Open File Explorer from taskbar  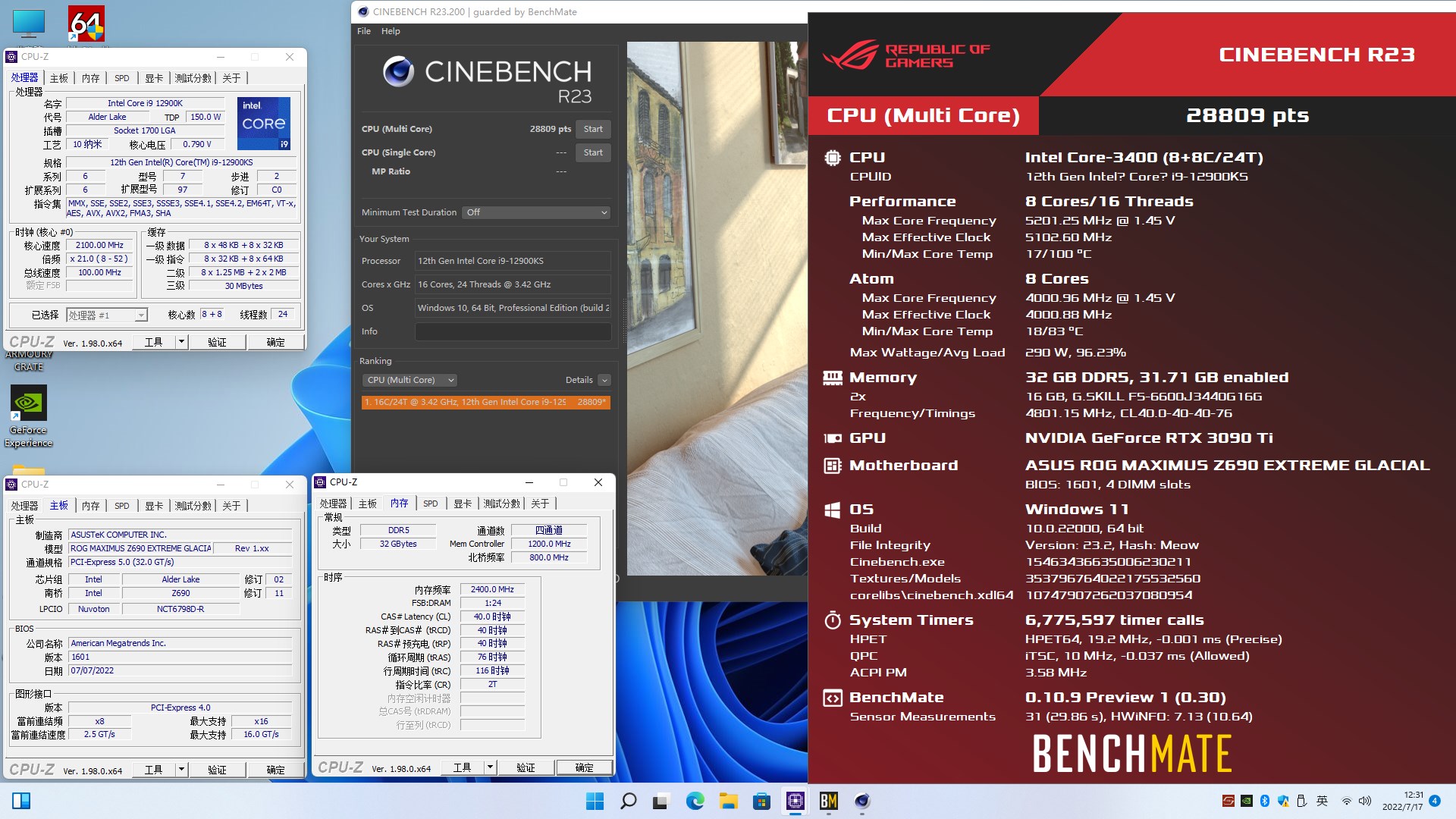[728, 801]
